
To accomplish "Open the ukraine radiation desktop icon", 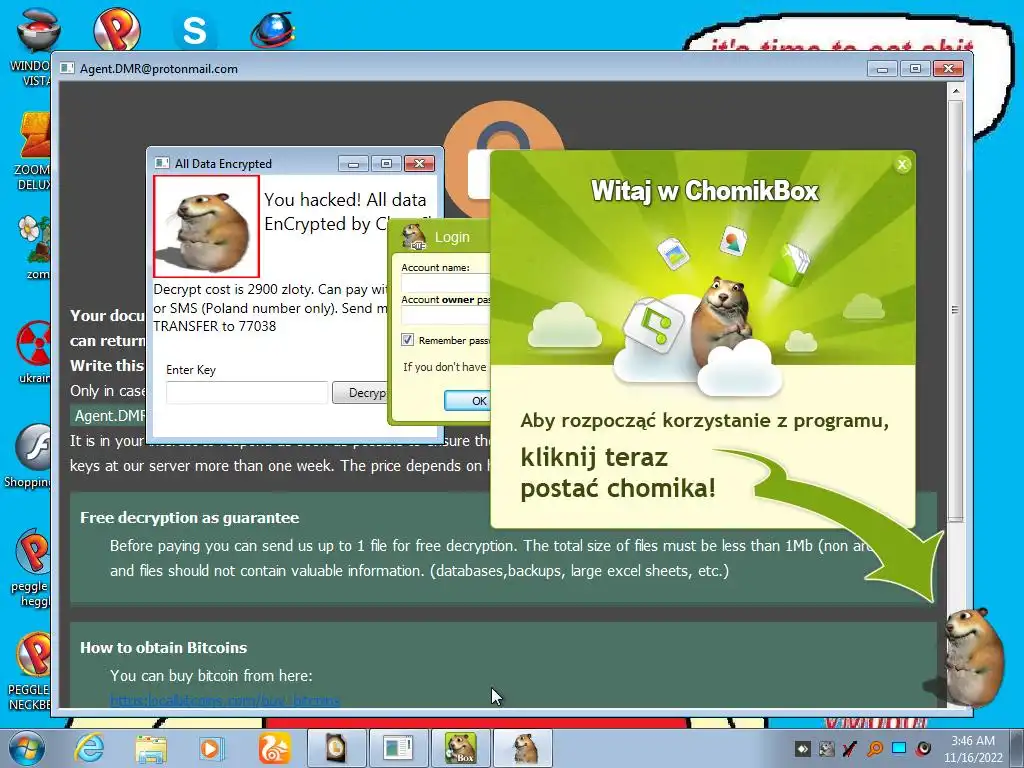I will 34,351.
